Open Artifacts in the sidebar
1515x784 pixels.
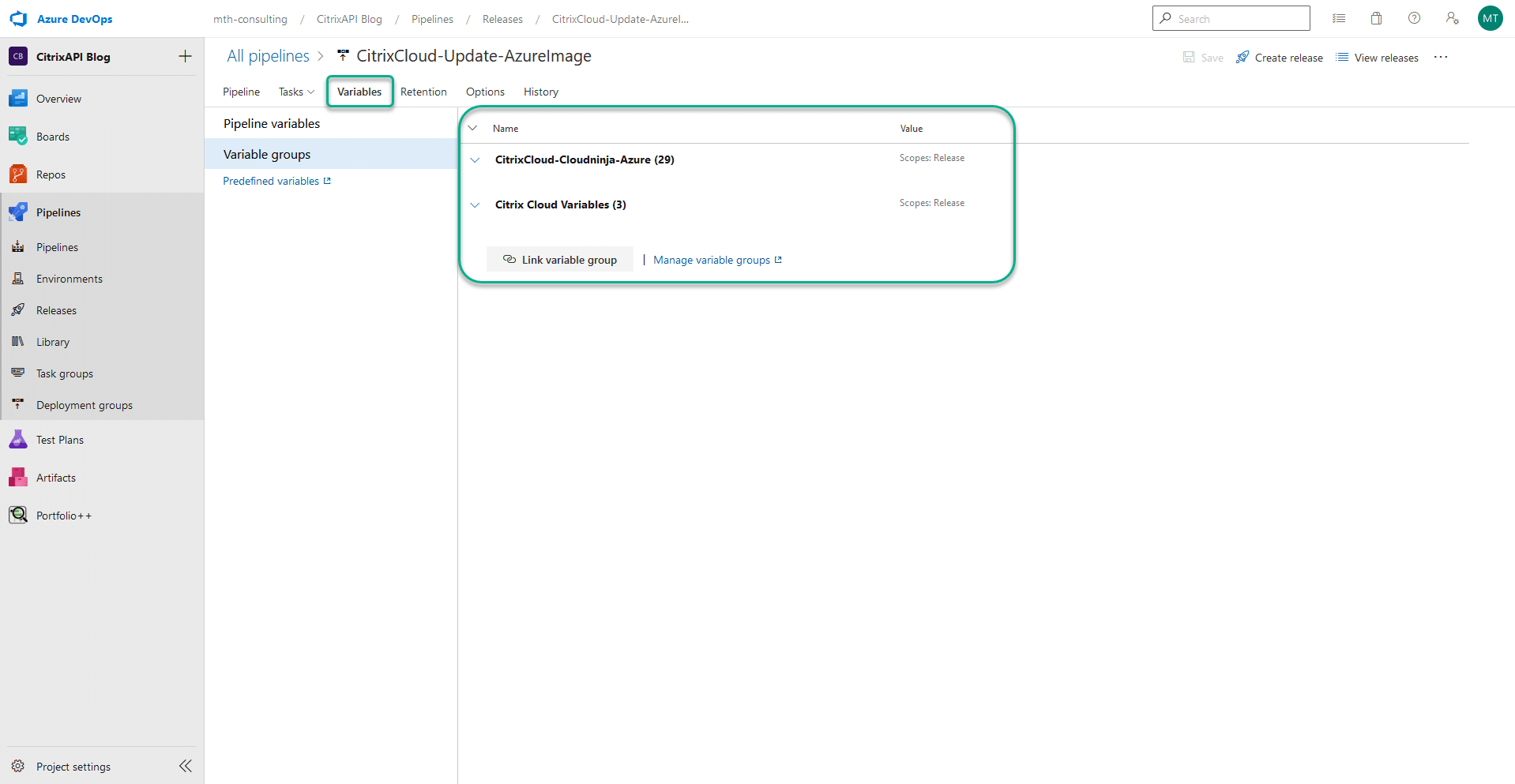pos(56,478)
